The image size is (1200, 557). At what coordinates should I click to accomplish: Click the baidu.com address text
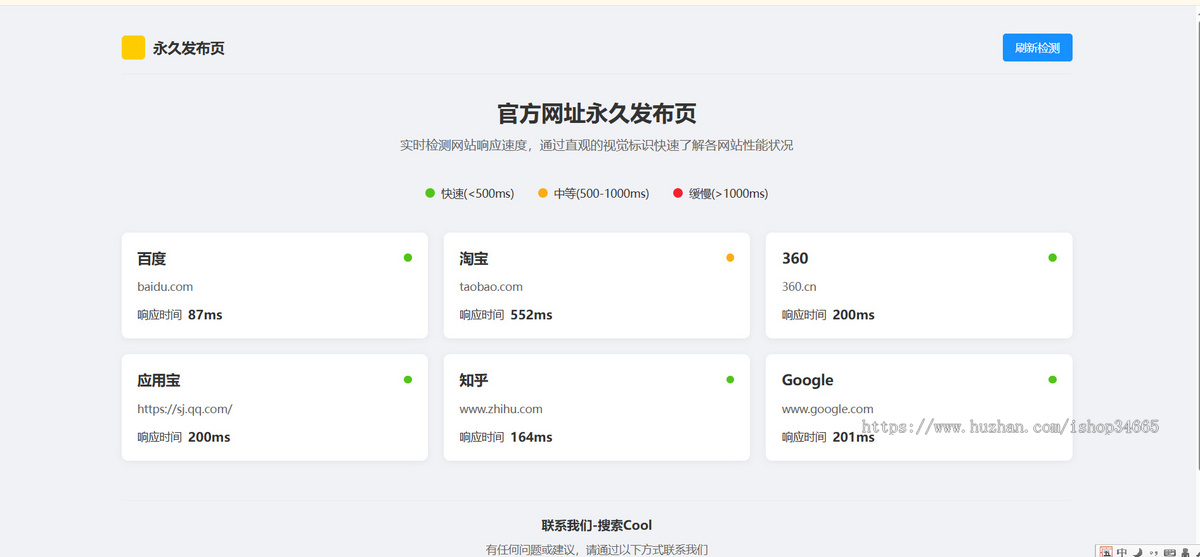(x=165, y=287)
